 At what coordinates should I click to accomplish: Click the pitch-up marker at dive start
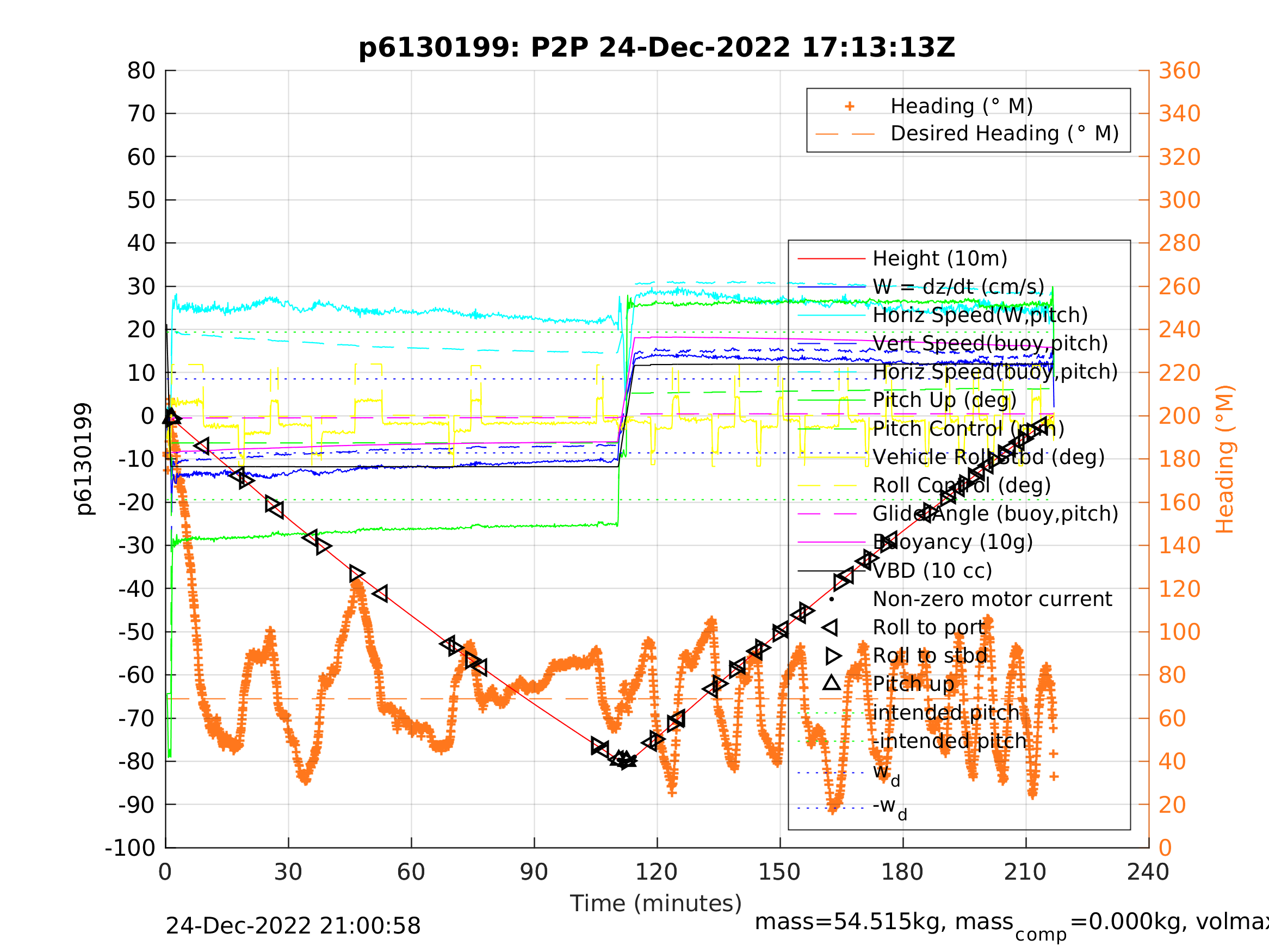coord(170,417)
